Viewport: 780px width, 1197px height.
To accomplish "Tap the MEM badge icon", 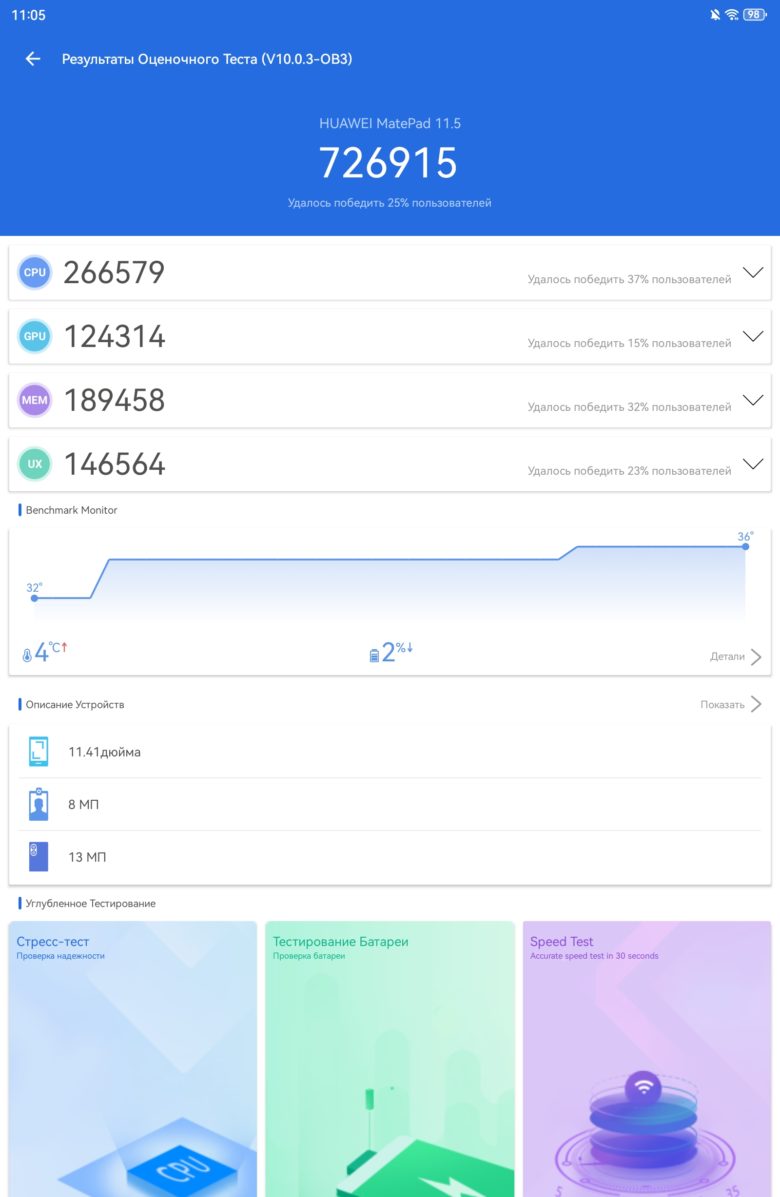I will tap(35, 400).
